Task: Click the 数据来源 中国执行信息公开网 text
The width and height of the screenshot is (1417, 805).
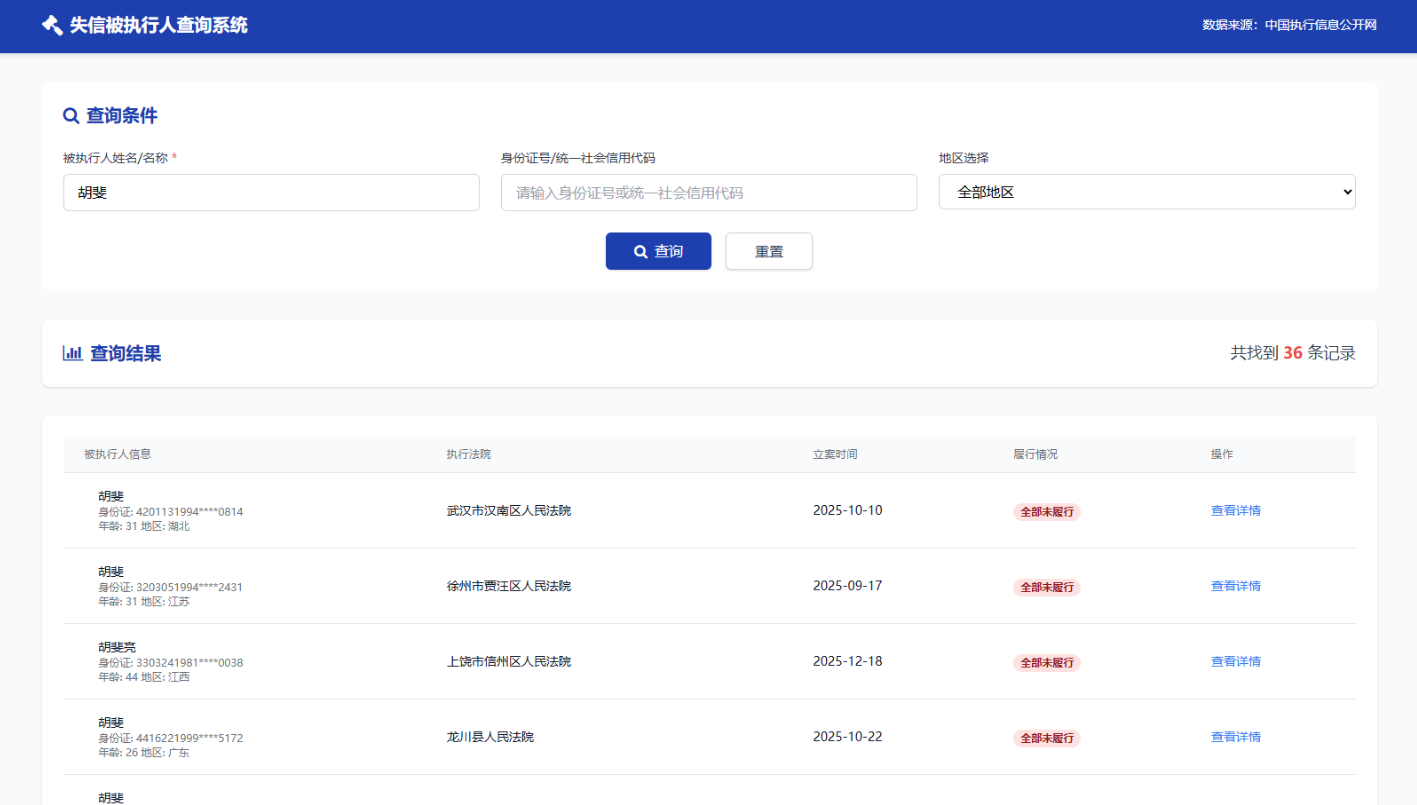Action: coord(1289,25)
